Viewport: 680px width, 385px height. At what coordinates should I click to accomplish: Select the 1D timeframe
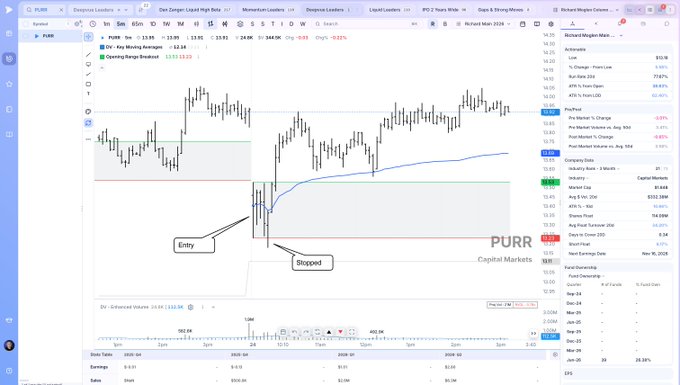click(153, 24)
